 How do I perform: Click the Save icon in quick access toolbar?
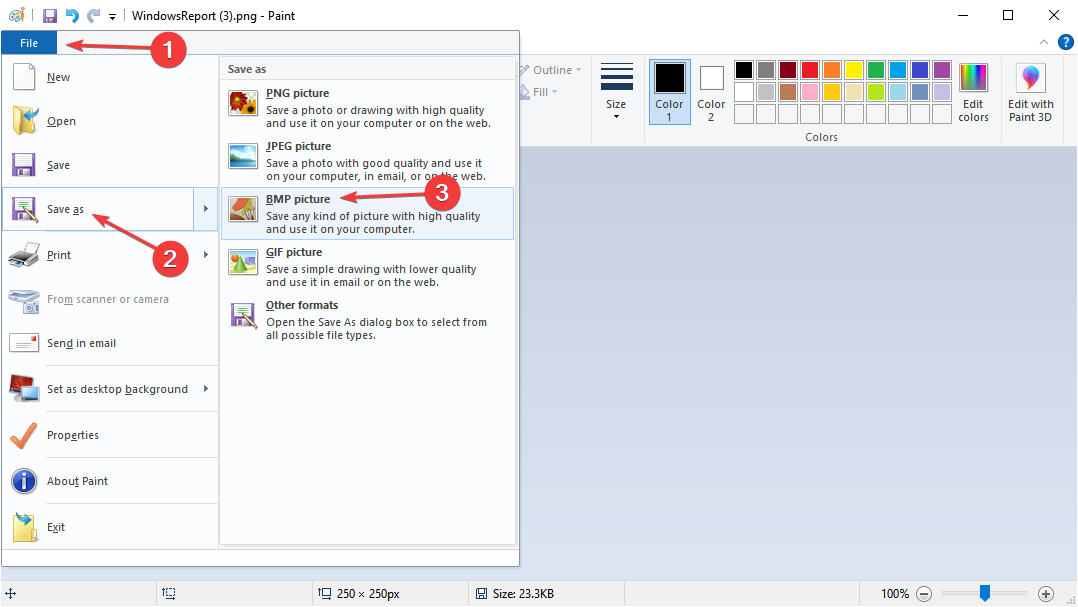(x=50, y=15)
